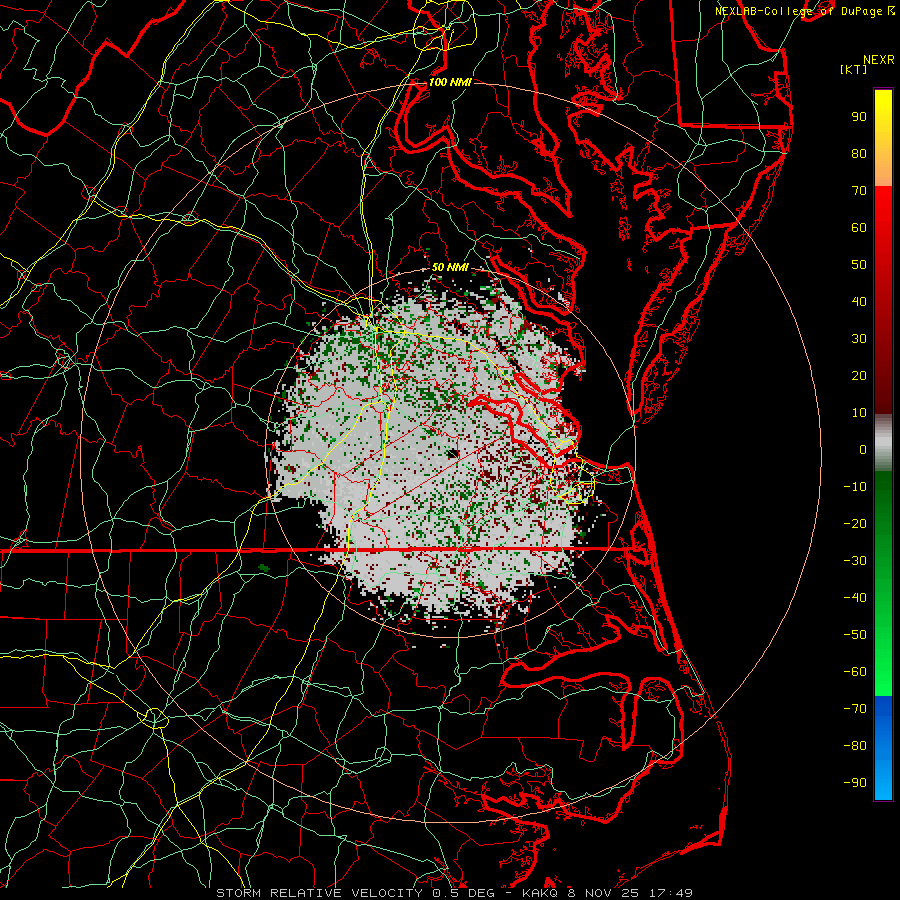Click the [KT] units label
This screenshot has height=900, width=900.
click(854, 69)
